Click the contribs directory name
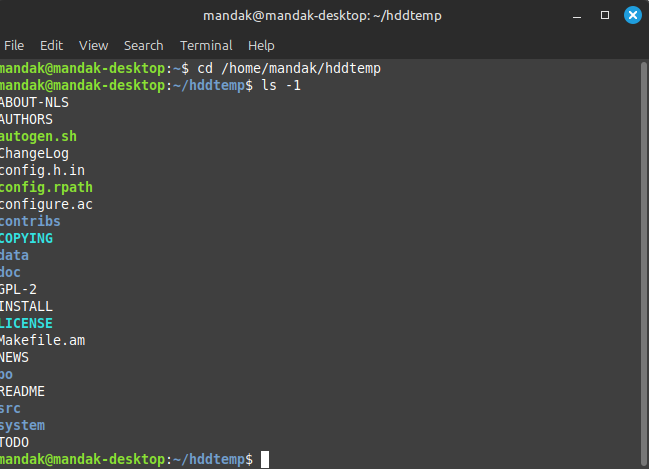 (x=30, y=221)
